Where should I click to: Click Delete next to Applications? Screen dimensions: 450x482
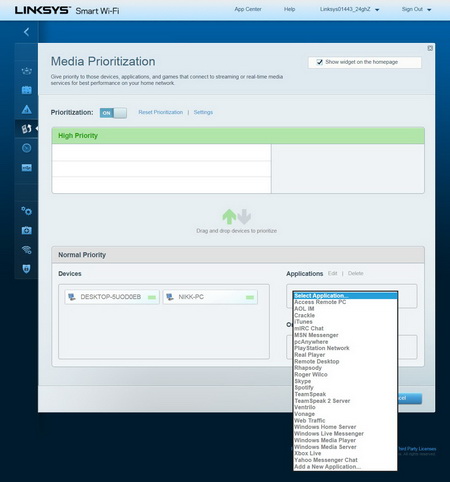tap(355, 273)
